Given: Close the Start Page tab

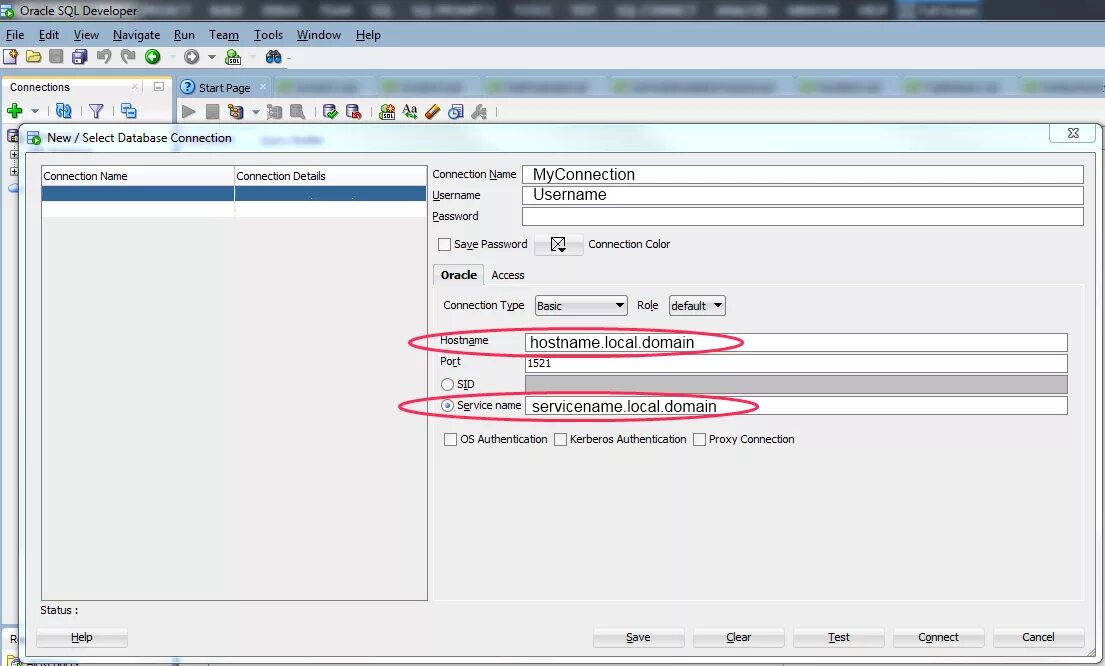Looking at the screenshot, I should [x=263, y=87].
